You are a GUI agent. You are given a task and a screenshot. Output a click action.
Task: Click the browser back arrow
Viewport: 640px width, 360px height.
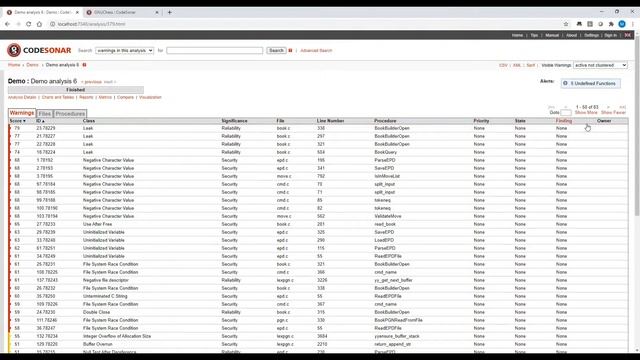(7, 24)
